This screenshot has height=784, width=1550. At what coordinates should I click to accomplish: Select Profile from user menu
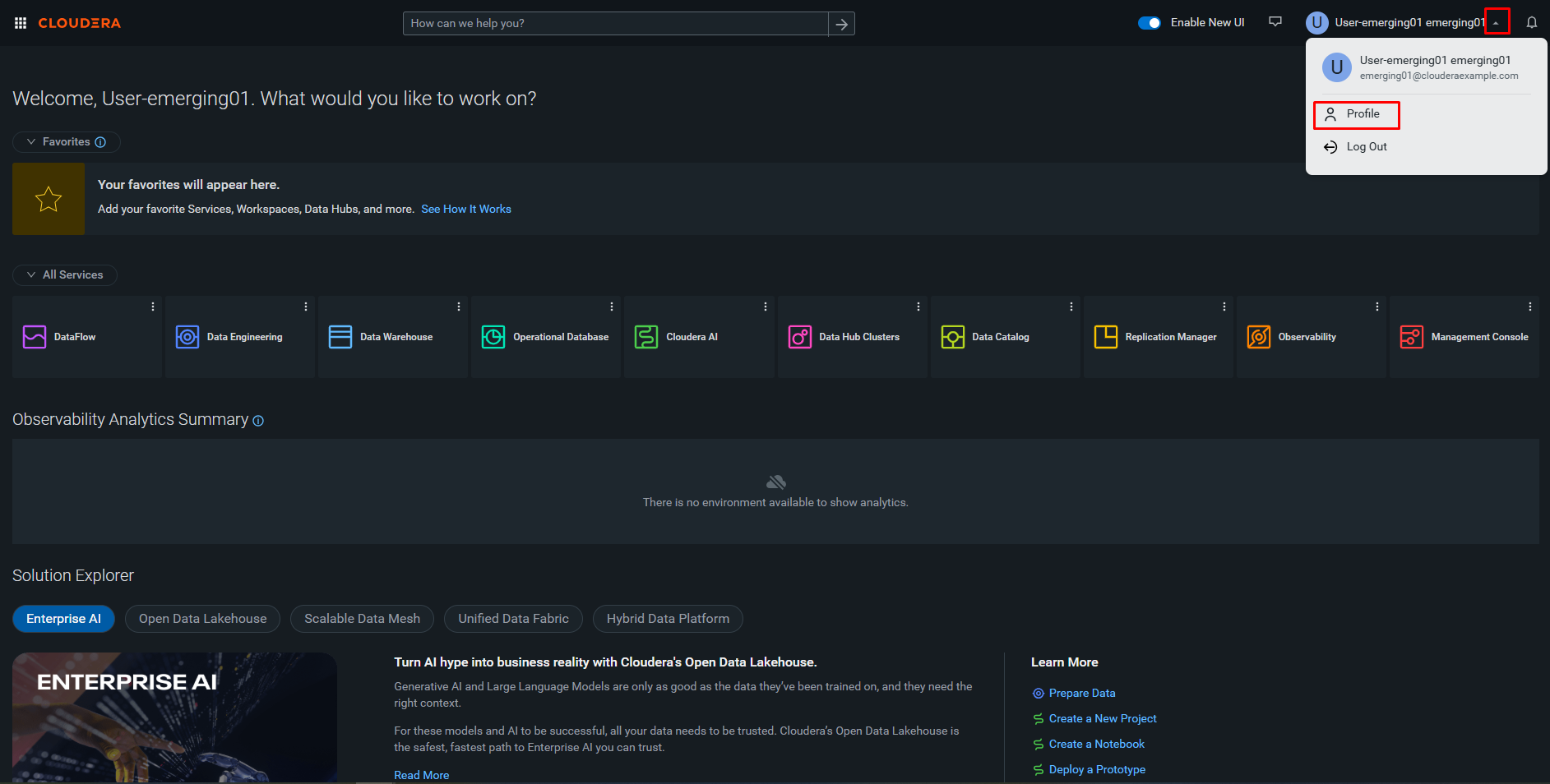[1357, 114]
